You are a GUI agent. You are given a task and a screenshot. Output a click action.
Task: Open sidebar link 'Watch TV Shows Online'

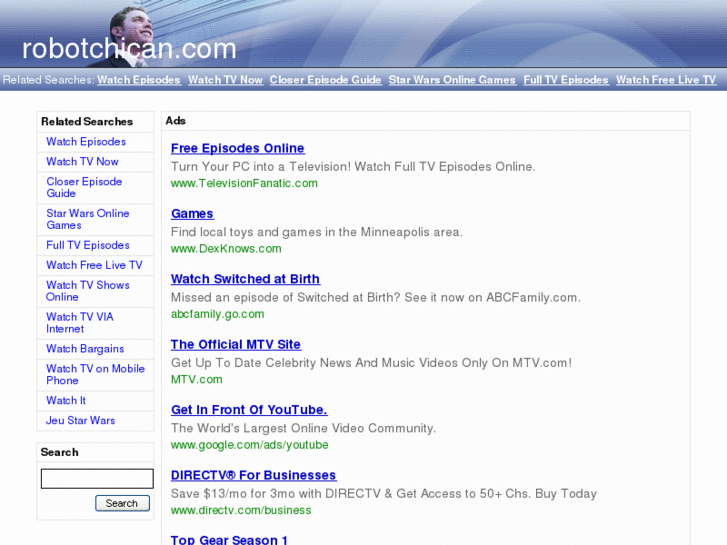(x=88, y=291)
